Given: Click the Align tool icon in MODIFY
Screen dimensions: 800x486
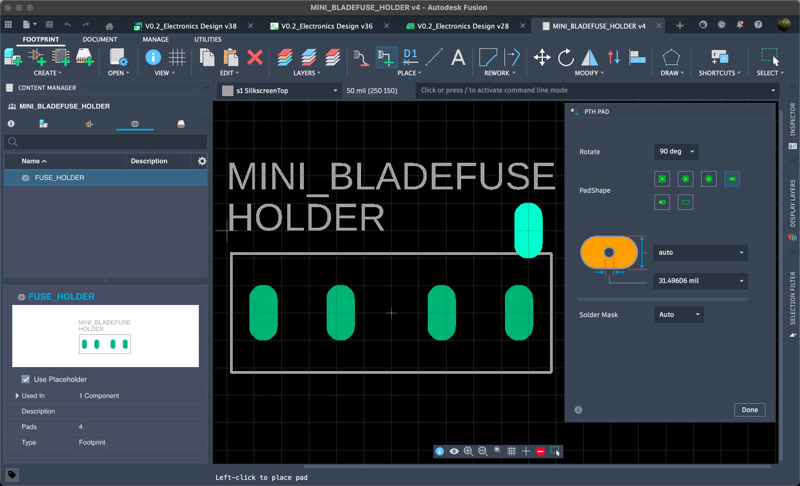Looking at the screenshot, I should 637,57.
